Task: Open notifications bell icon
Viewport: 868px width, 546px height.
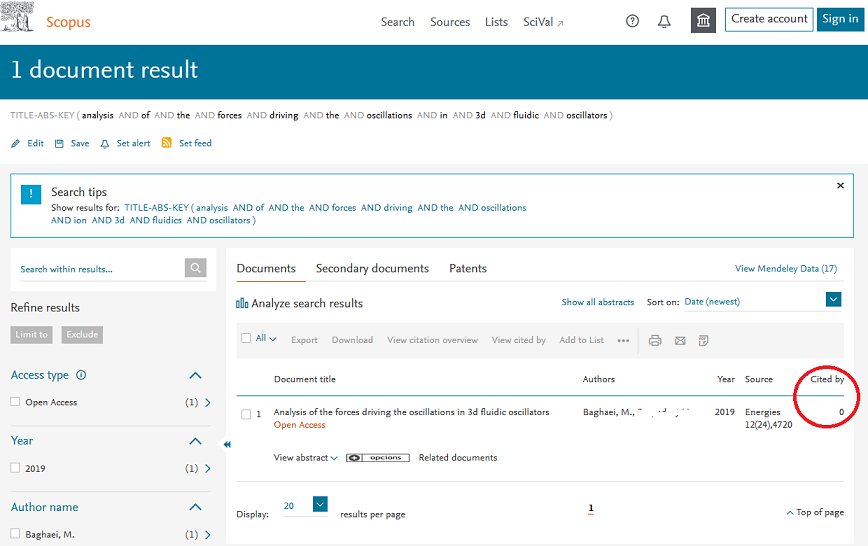Action: pyautogui.click(x=664, y=21)
